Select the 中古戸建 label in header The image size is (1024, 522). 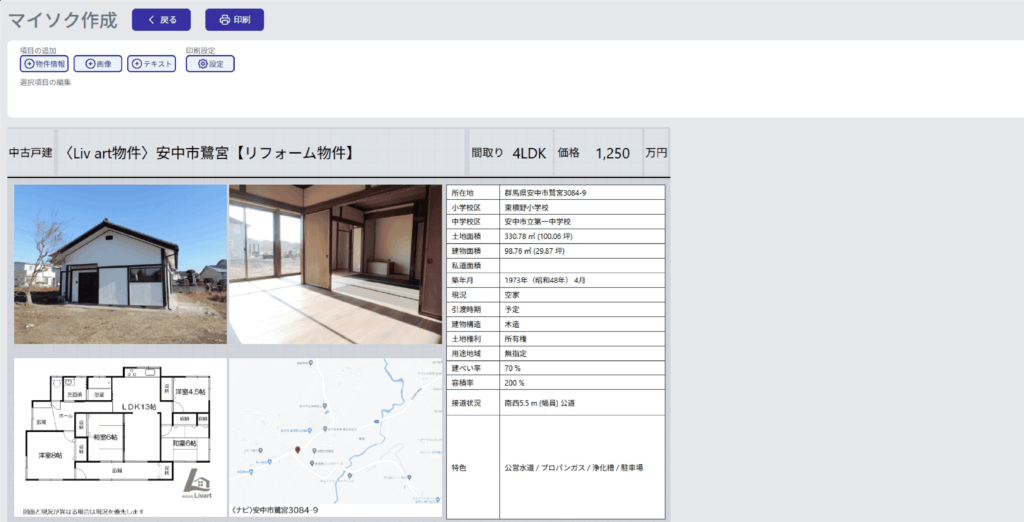point(29,154)
